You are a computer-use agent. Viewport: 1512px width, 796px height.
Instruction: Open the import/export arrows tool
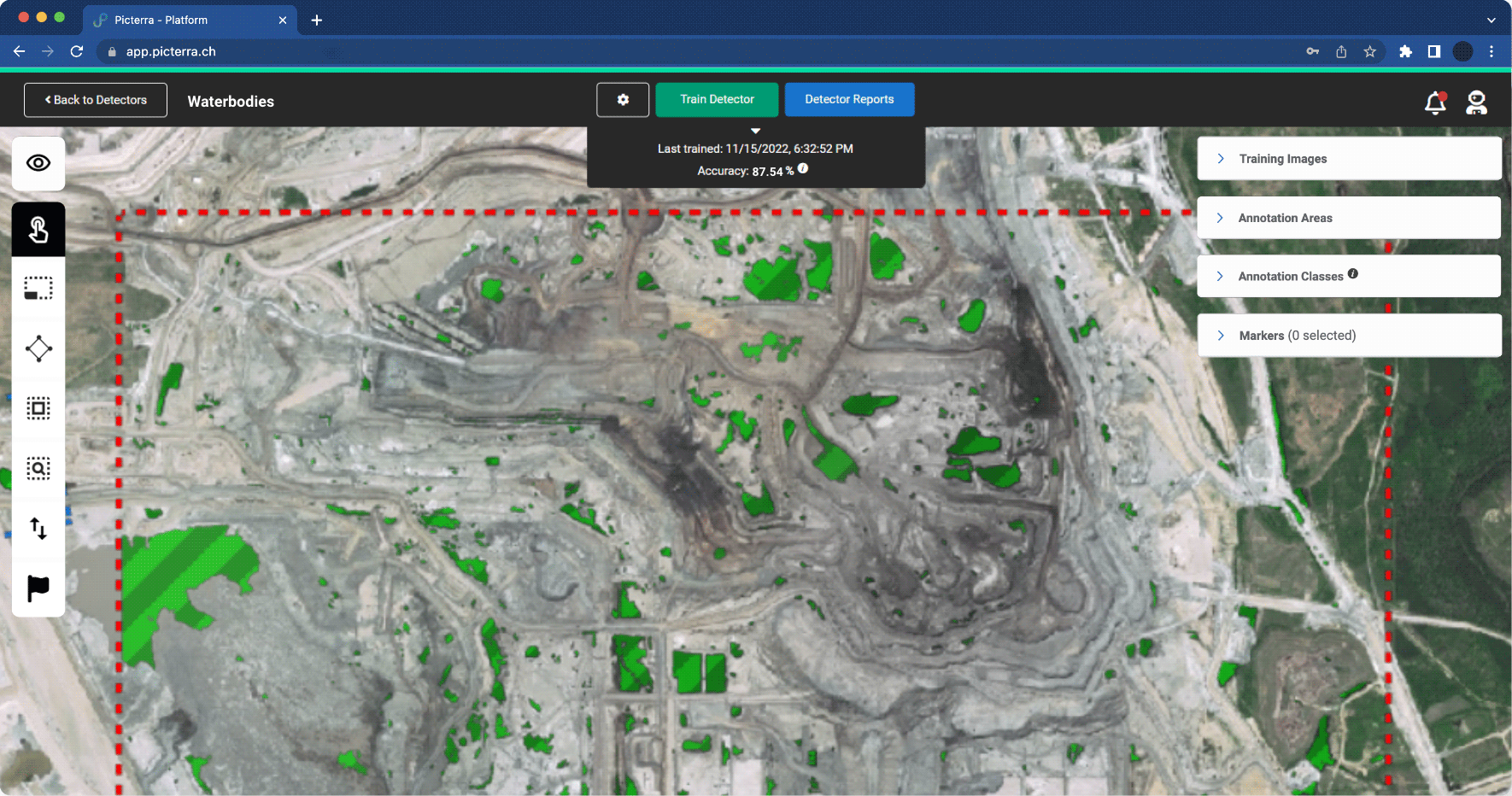tap(38, 528)
